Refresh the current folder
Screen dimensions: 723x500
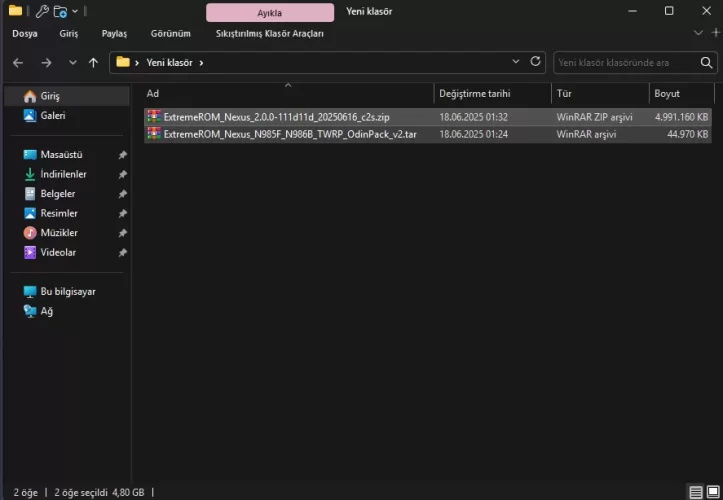point(535,61)
